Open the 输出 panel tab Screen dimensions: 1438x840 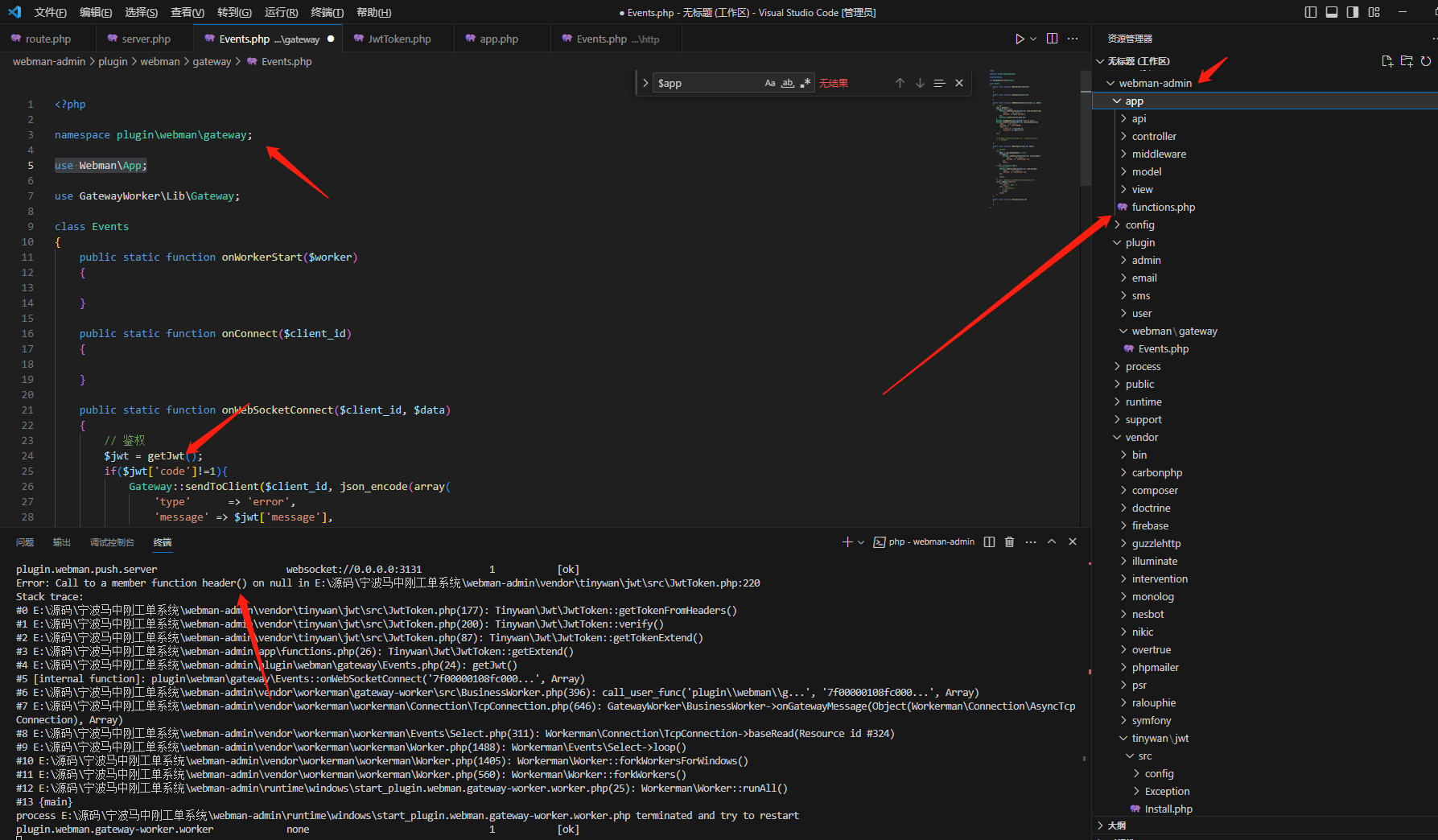pos(62,542)
